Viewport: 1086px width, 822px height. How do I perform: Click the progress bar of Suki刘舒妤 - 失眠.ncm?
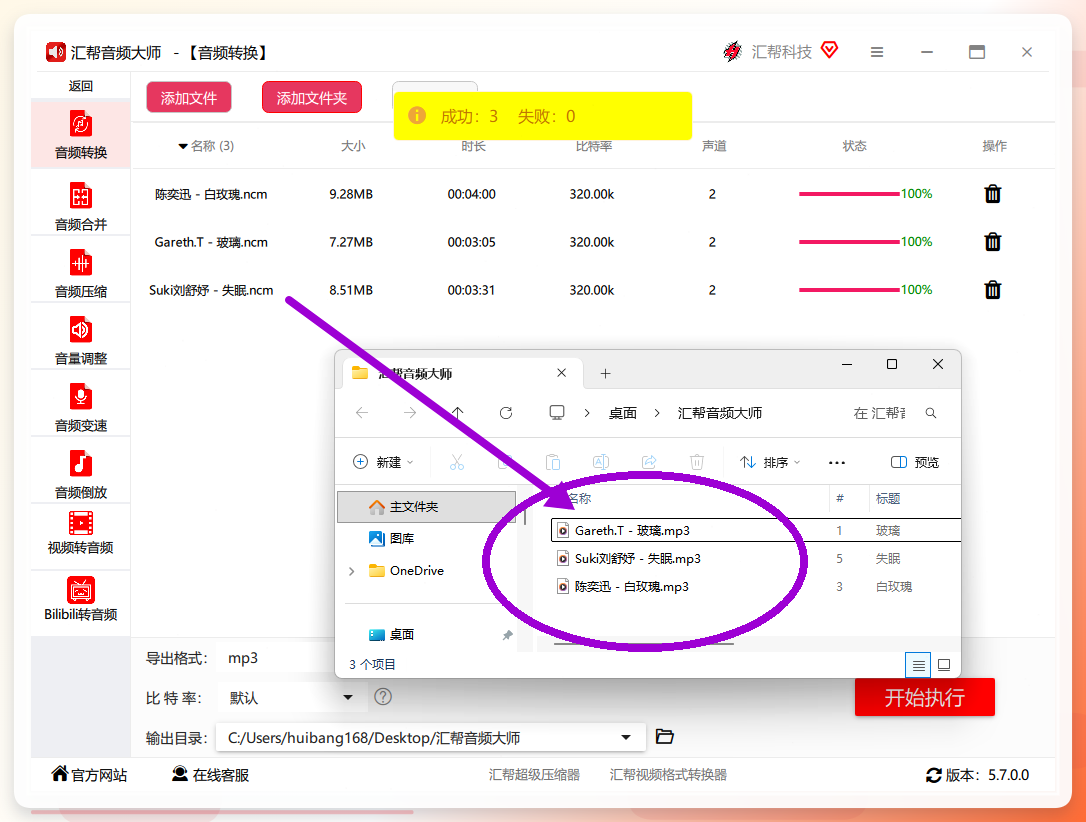849,289
